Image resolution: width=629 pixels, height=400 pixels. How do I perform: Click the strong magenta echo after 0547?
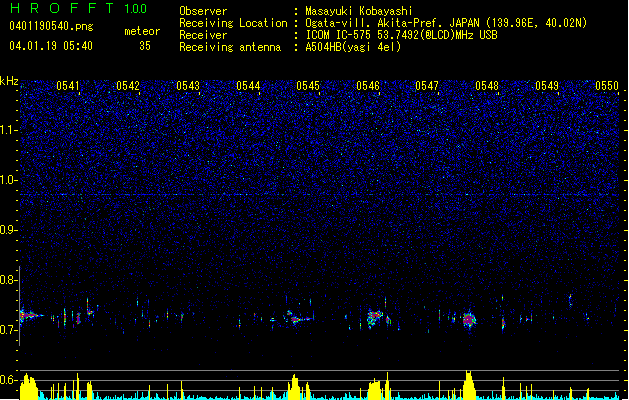click(469, 320)
